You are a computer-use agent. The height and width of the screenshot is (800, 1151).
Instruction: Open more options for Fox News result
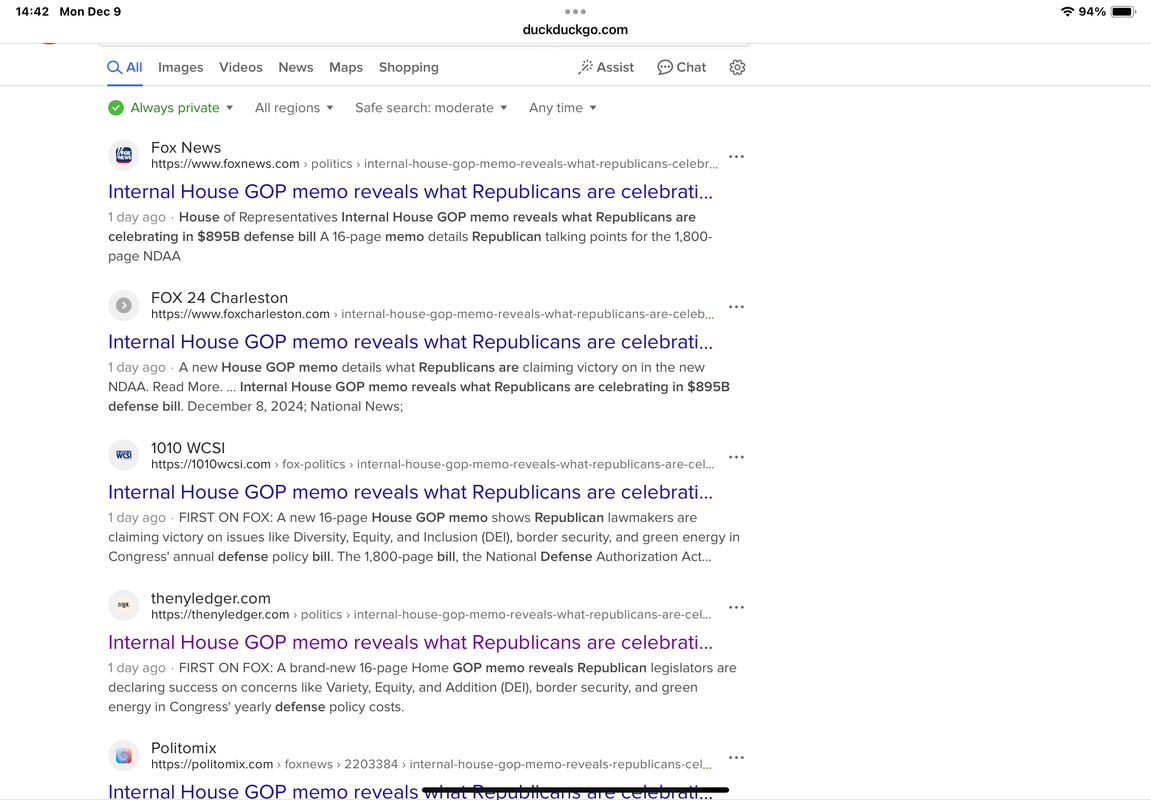tap(736, 156)
